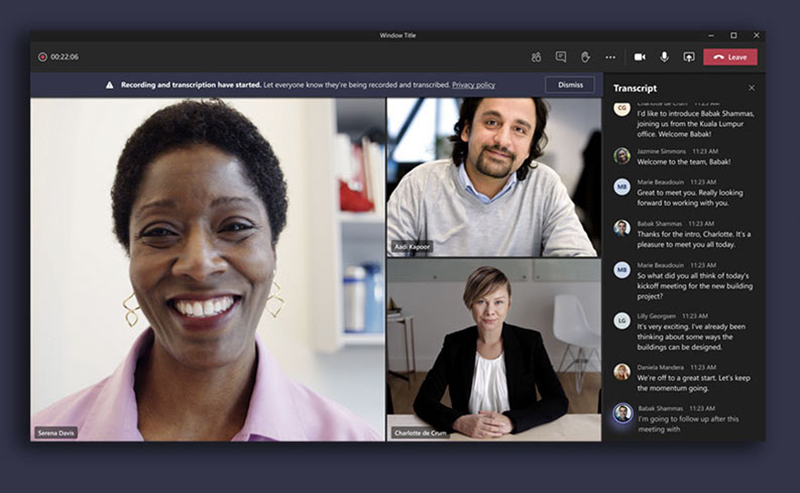Screen dimensions: 800x493
Task: Open the More actions ellipsis menu
Action: coord(611,57)
